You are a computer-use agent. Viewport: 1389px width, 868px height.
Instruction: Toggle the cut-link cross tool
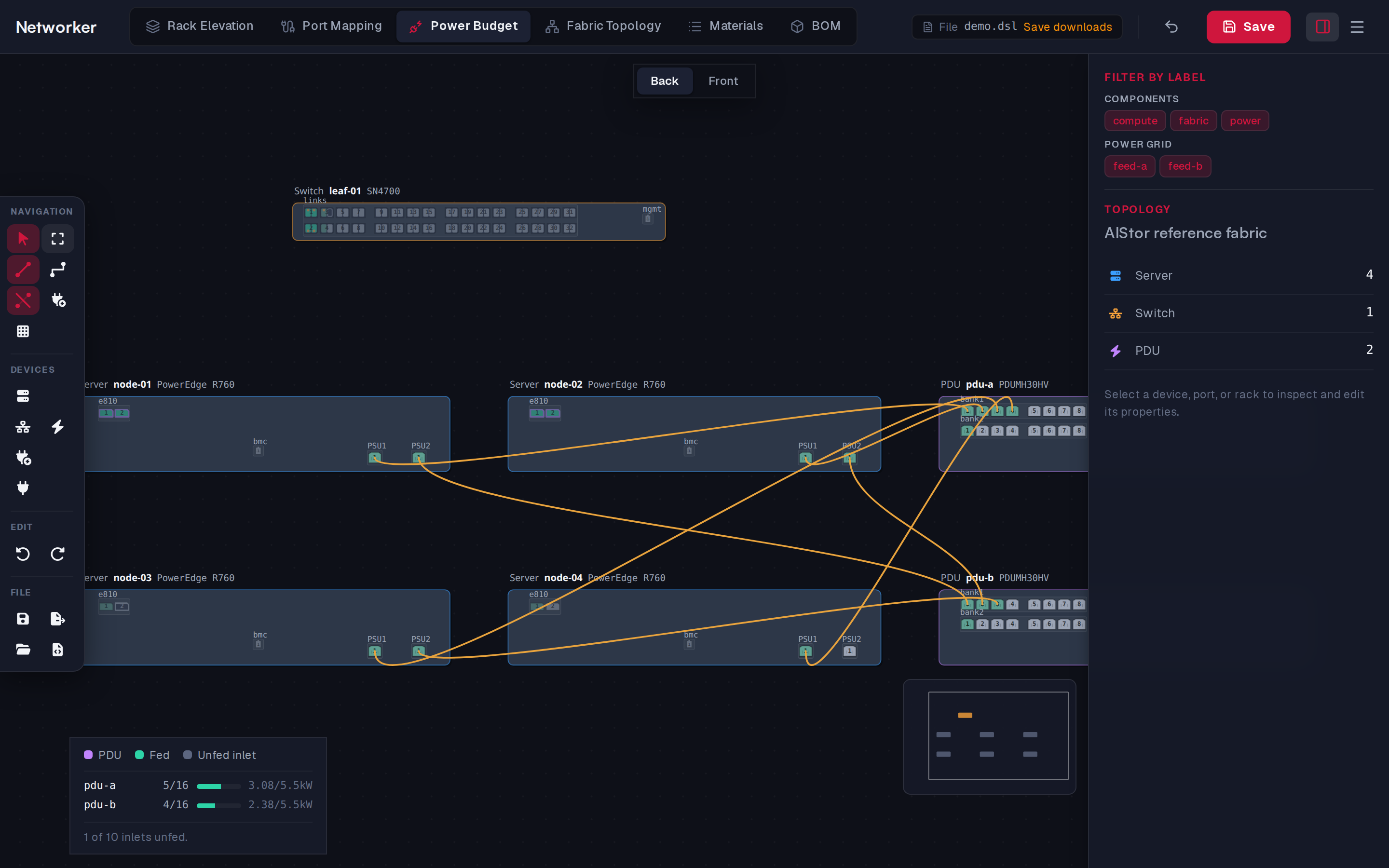point(23,300)
